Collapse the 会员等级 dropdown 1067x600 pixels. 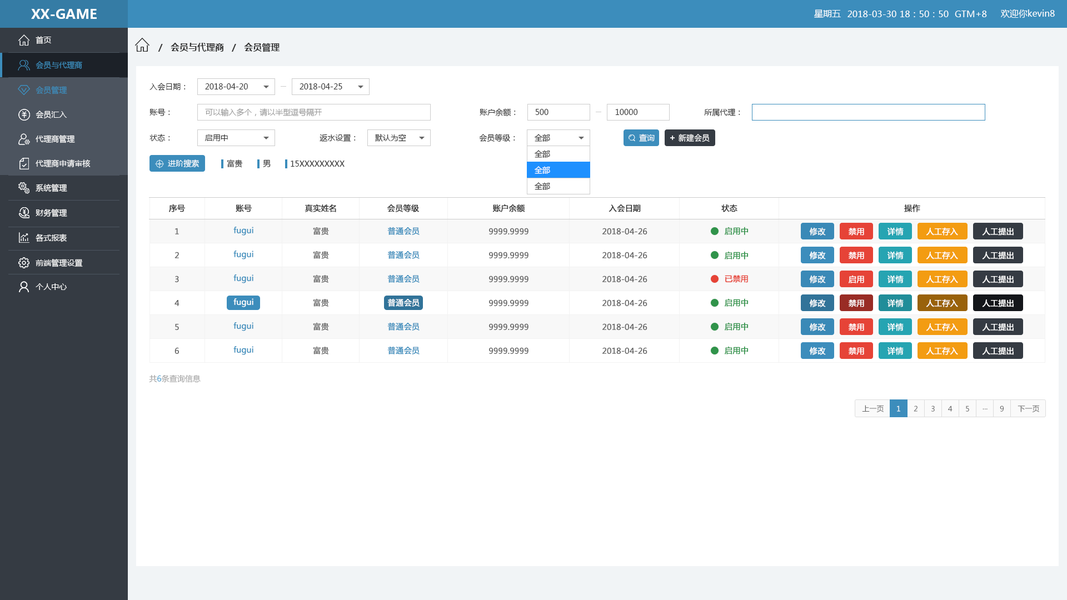tap(558, 137)
